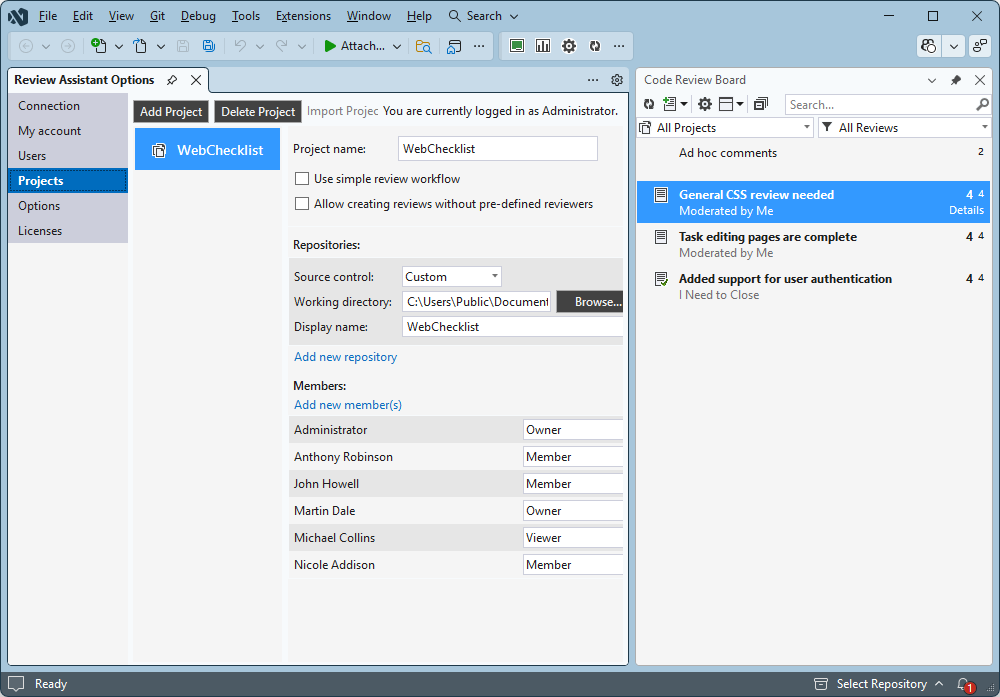This screenshot has height=697, width=1000.
Task: Click the Project name input field
Action: [497, 149]
